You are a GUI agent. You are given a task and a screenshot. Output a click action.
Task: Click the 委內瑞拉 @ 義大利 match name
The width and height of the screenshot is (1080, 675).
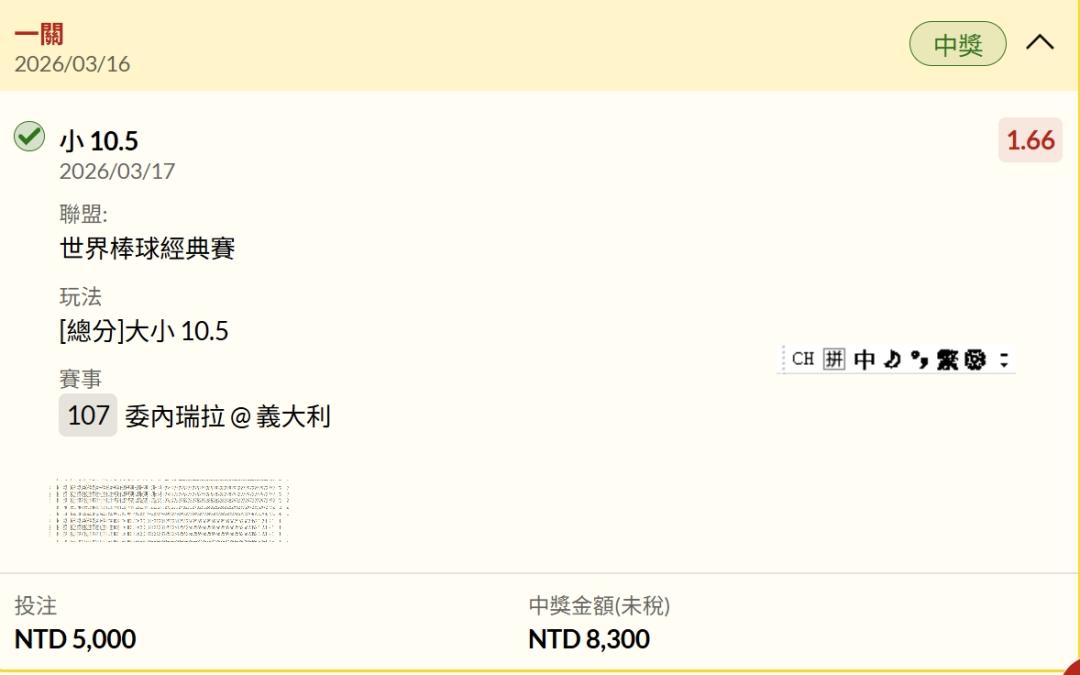tap(227, 416)
